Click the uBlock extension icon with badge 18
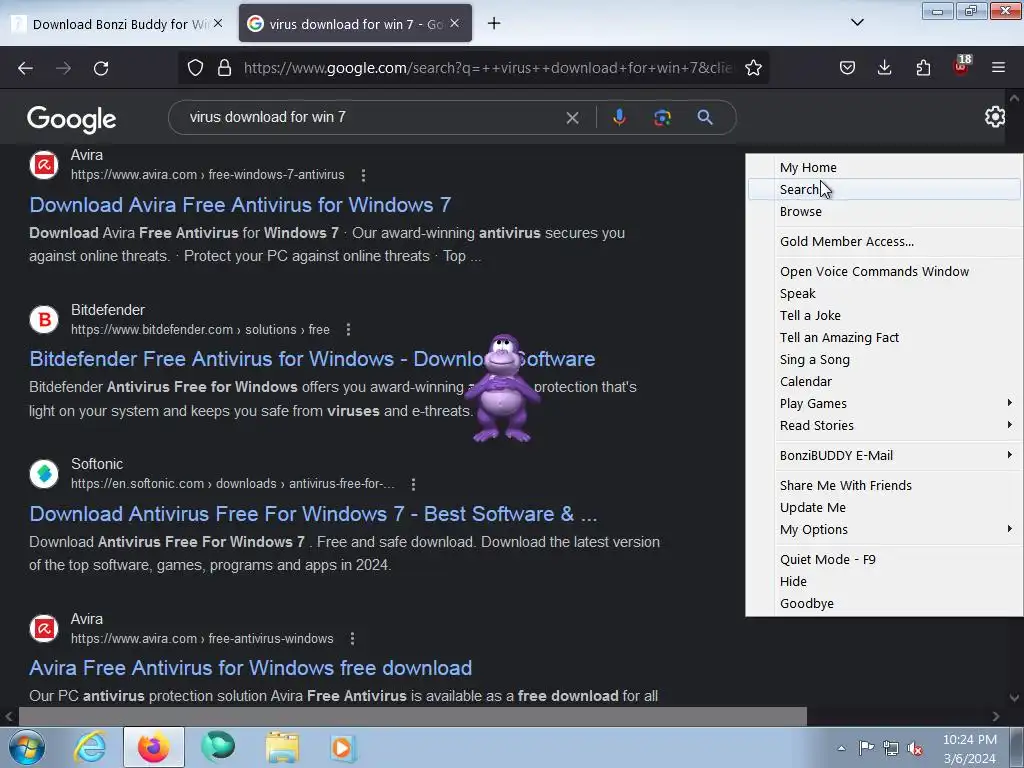Viewport: 1024px width, 768px height. coord(962,66)
